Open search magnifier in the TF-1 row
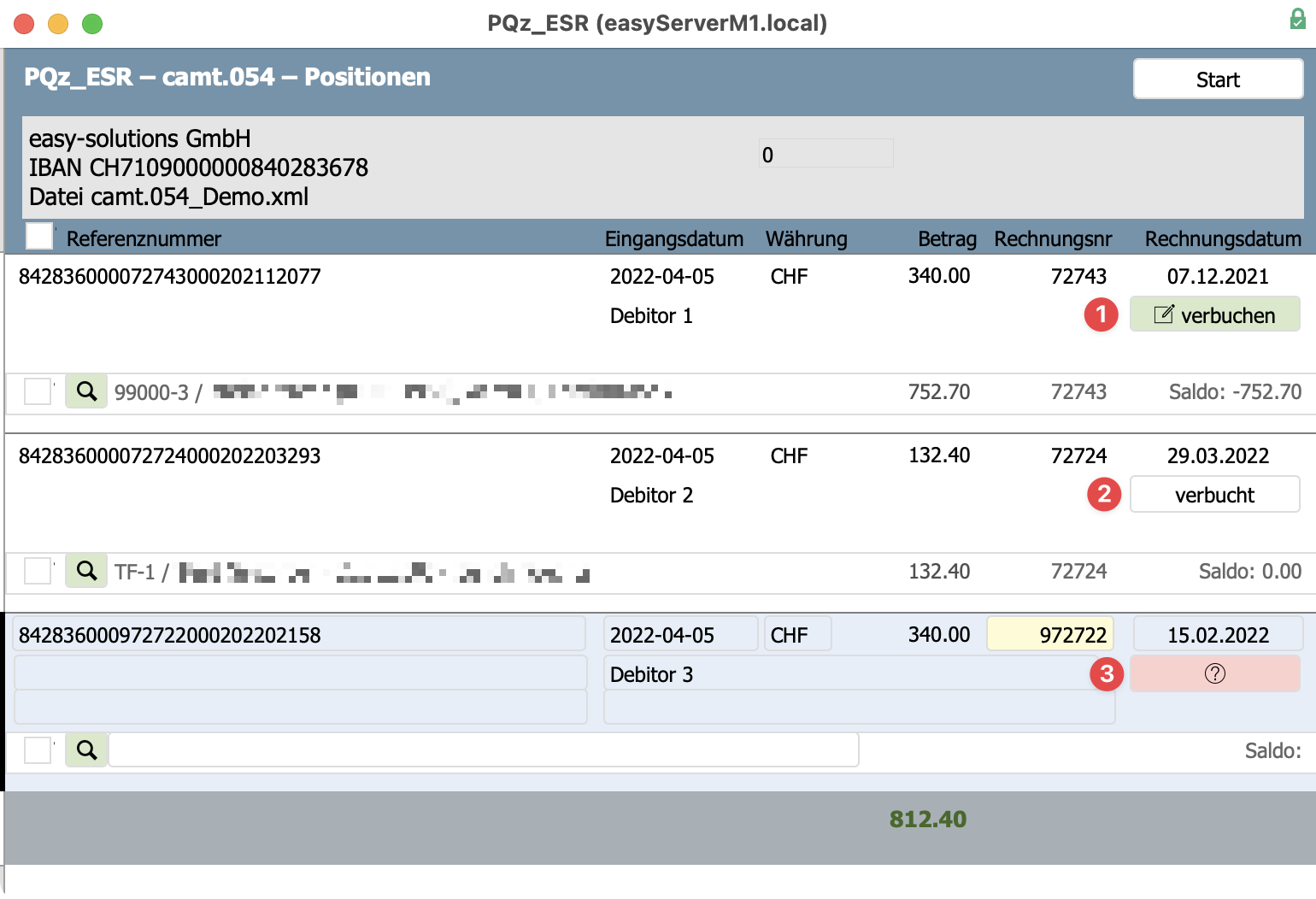The image size is (1316, 899). (86, 571)
